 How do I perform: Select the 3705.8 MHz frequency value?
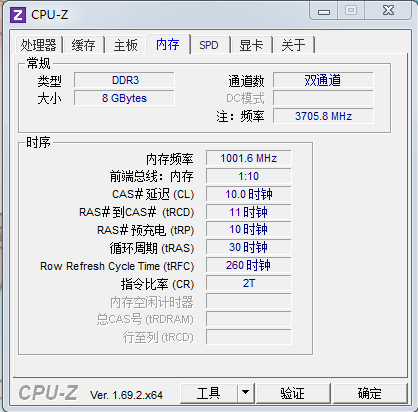point(323,116)
